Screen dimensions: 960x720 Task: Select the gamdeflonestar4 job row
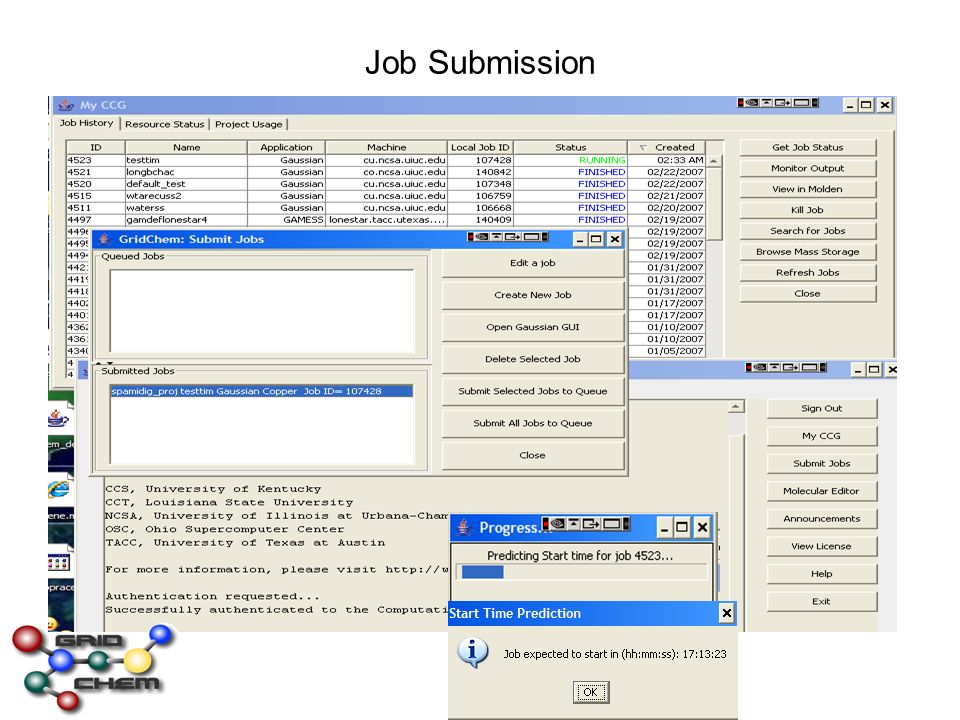386,220
